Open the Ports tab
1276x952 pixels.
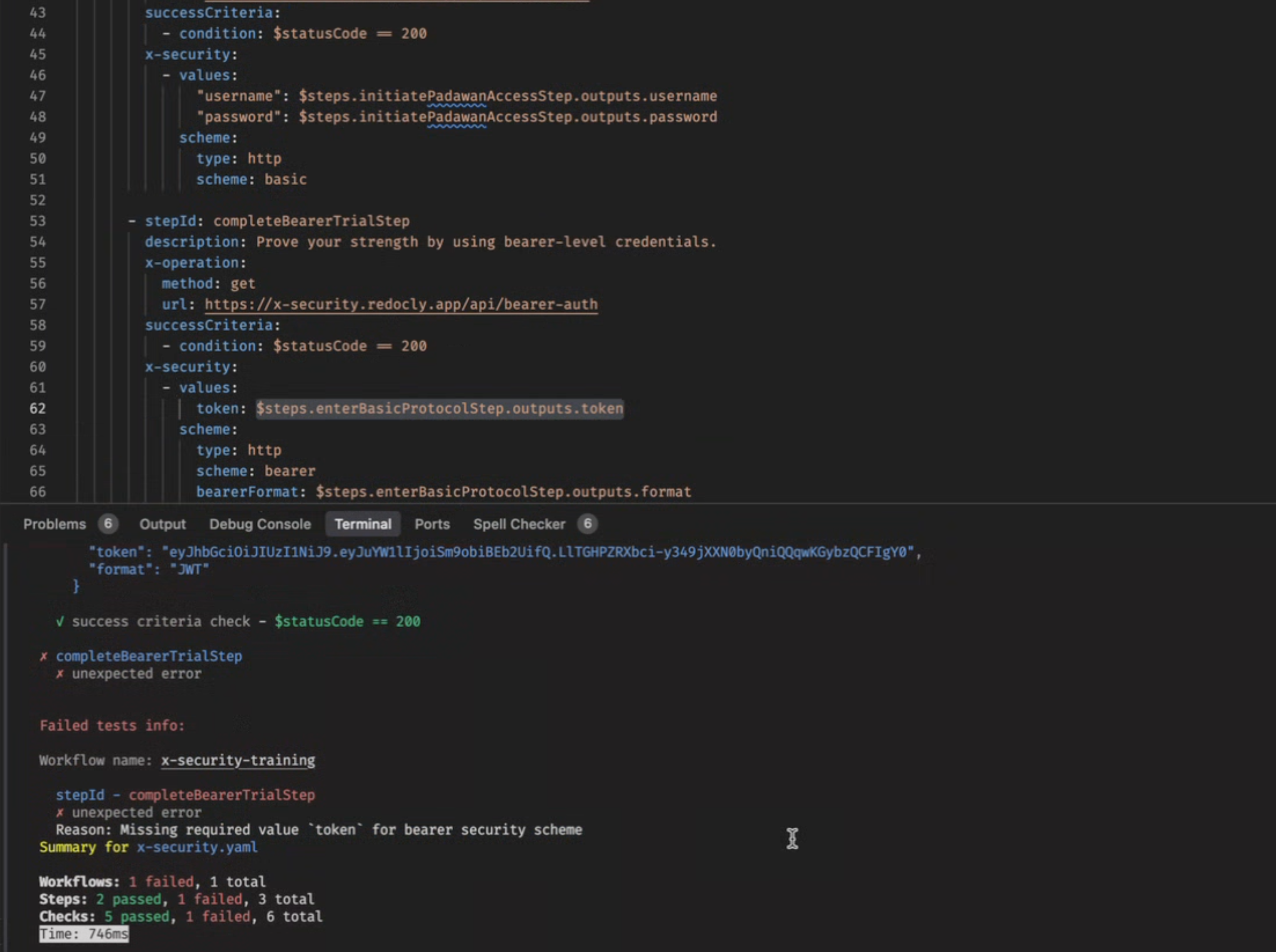(x=432, y=524)
